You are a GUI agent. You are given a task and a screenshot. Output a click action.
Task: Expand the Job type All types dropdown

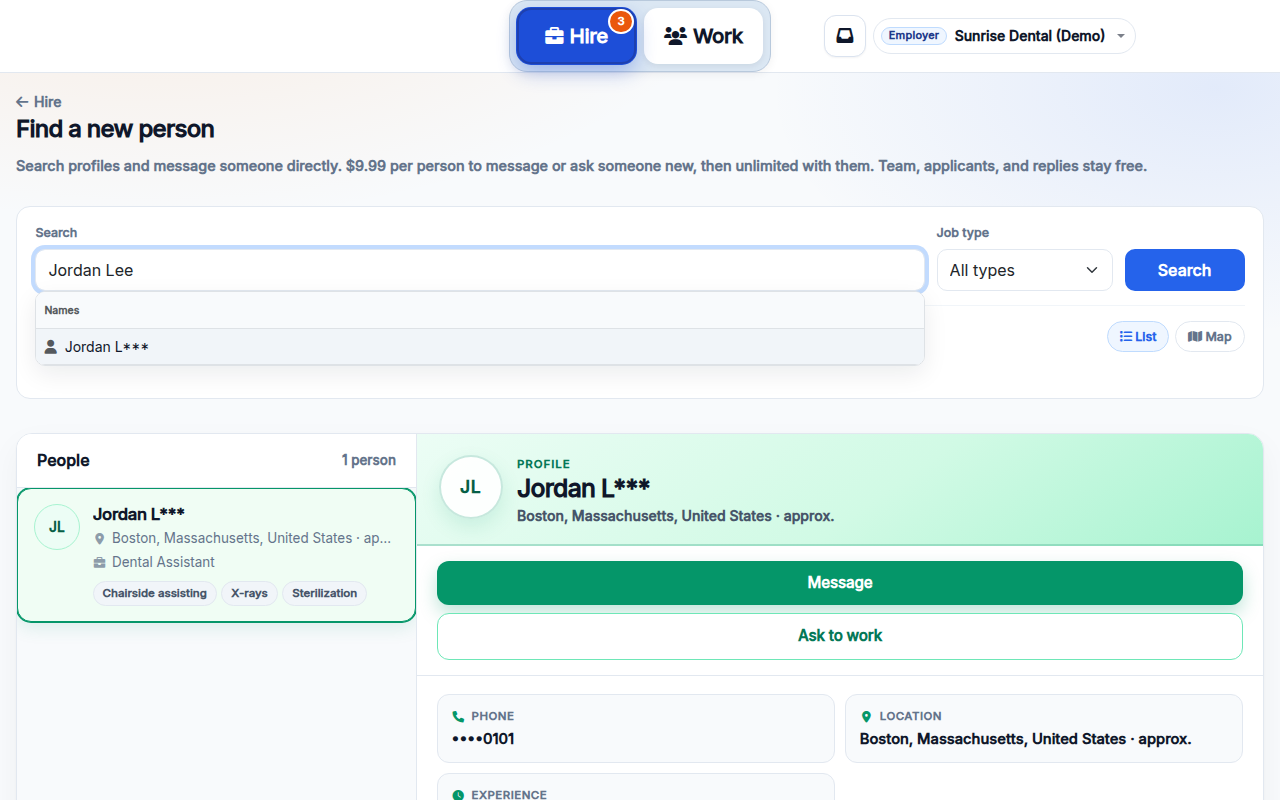point(1025,270)
